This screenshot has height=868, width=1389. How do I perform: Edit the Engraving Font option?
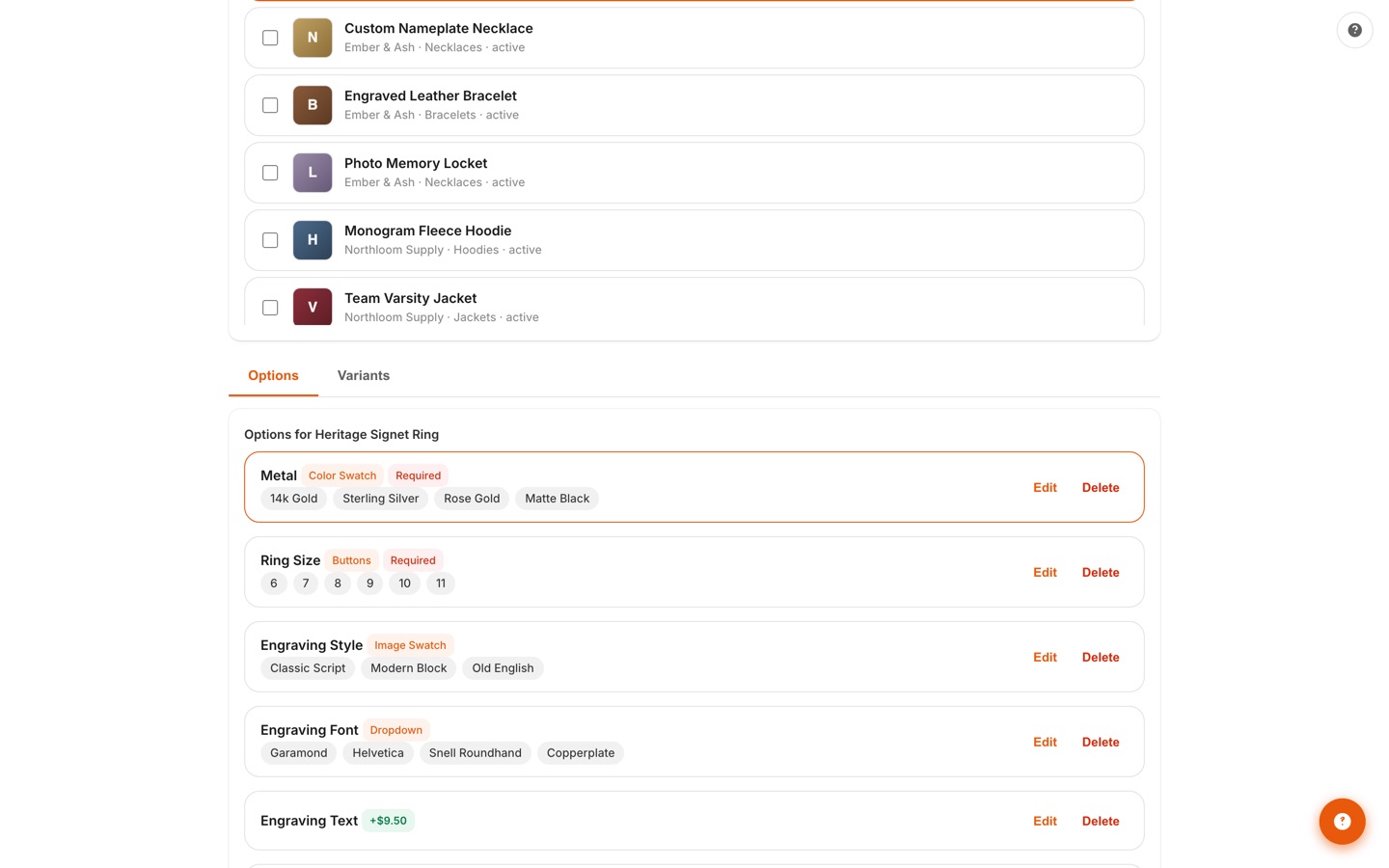(1045, 742)
